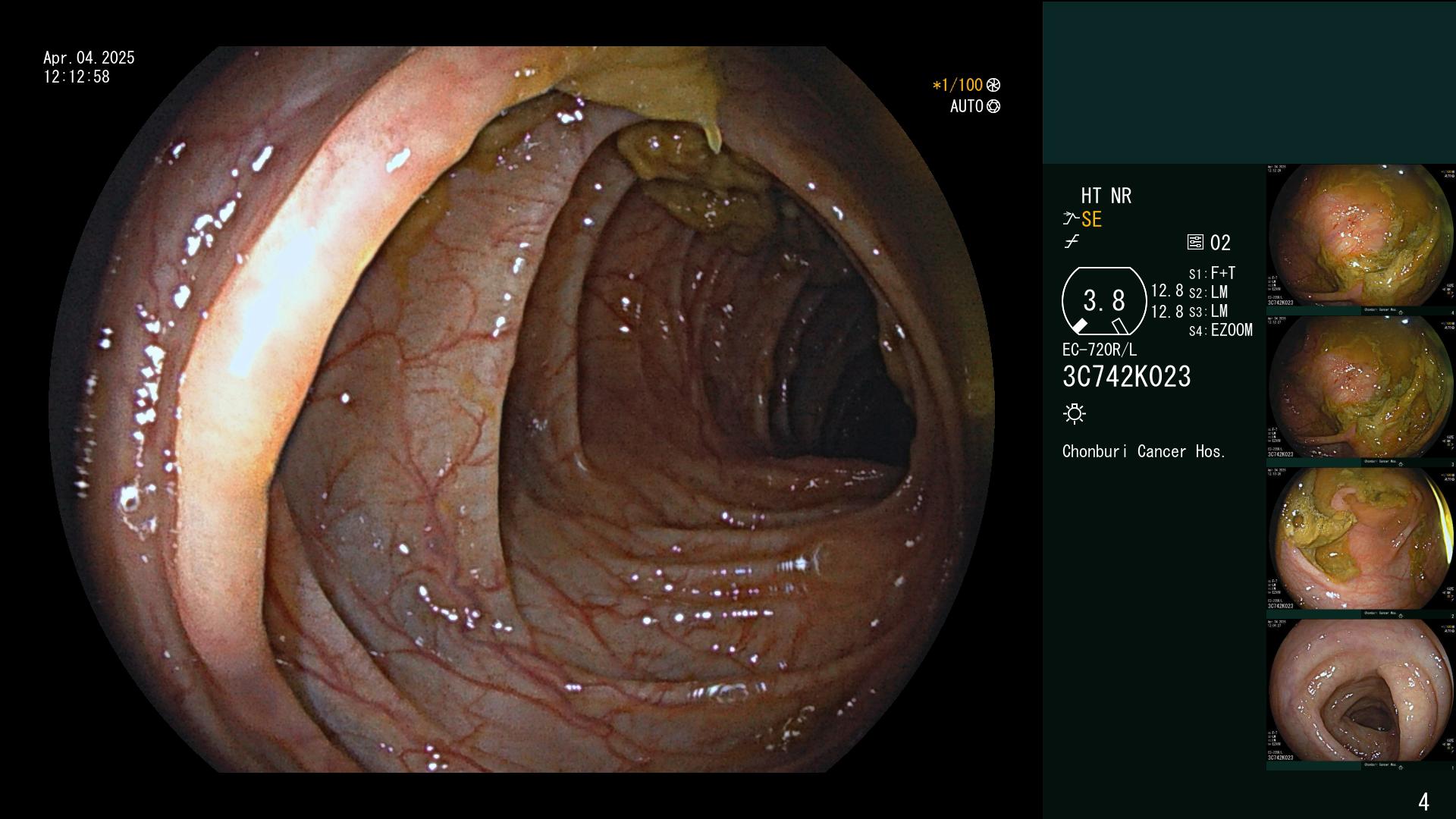Click the date text Apr.04.2025
Viewport: 1456px width, 819px height.
pos(89,58)
